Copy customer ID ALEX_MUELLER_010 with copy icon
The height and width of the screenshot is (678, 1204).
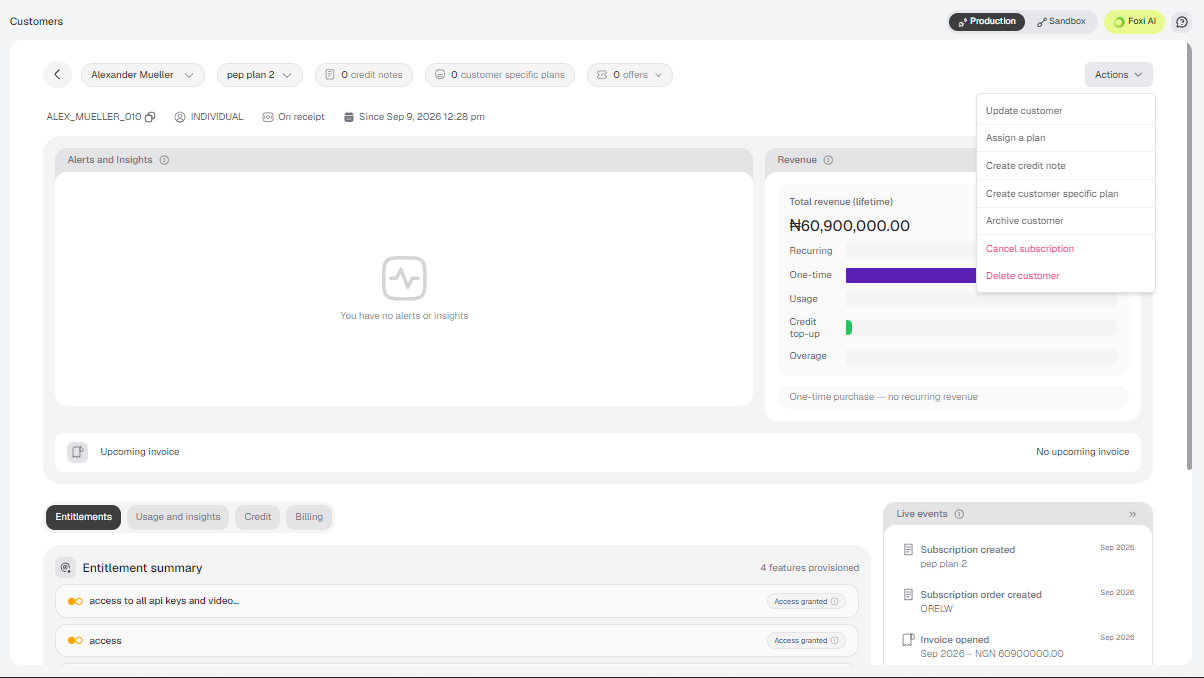point(150,117)
